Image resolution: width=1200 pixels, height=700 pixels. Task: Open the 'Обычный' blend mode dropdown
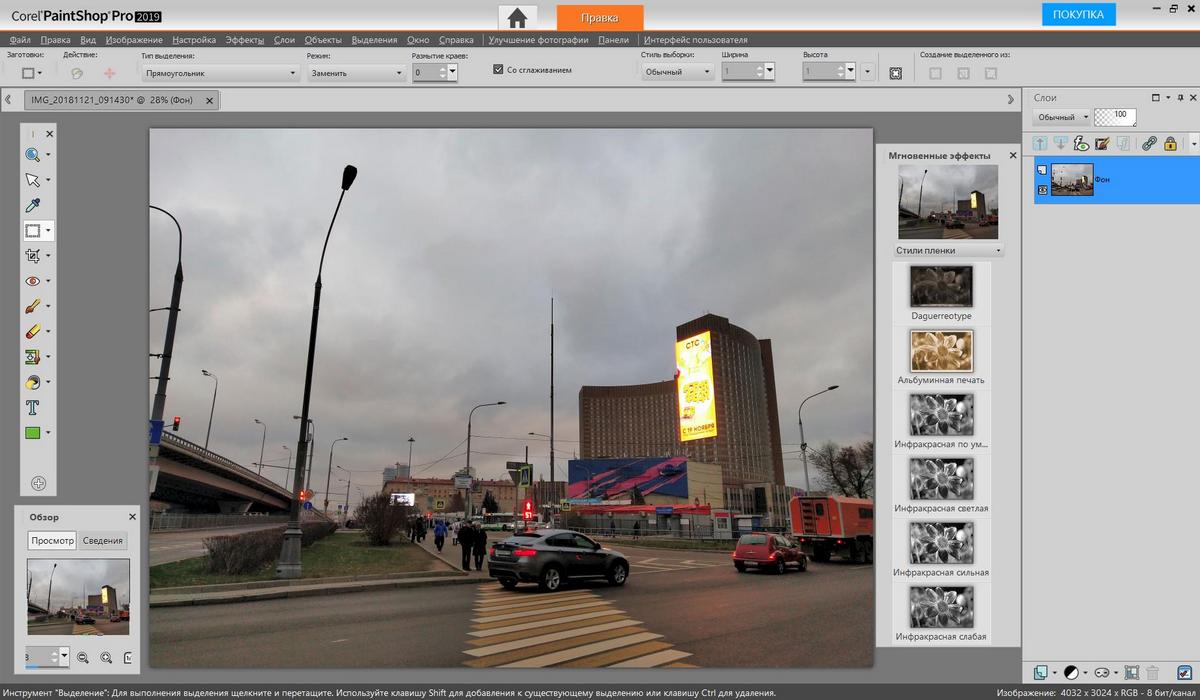coord(1060,116)
